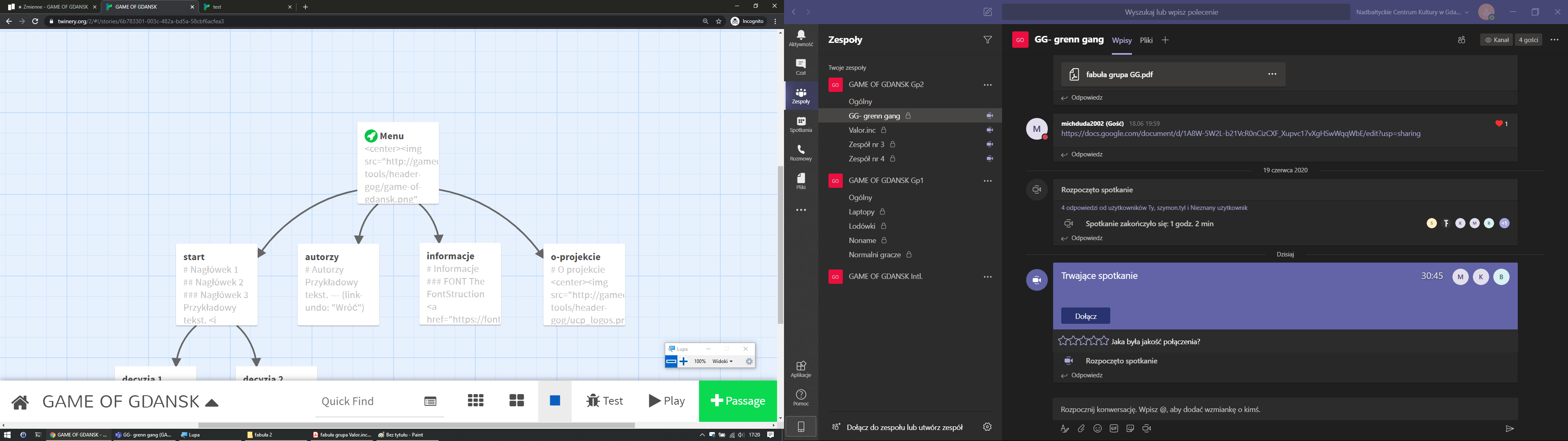Open Pomoc help in Teams

click(x=801, y=398)
